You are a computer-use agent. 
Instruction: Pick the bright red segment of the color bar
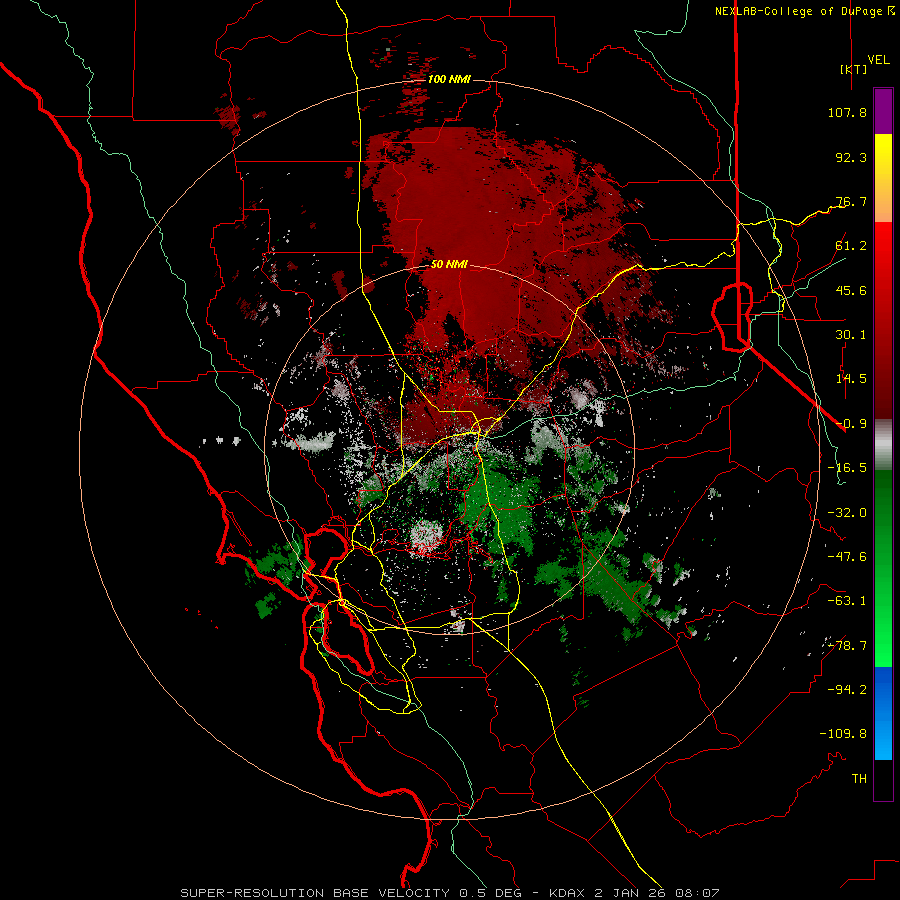883,320
